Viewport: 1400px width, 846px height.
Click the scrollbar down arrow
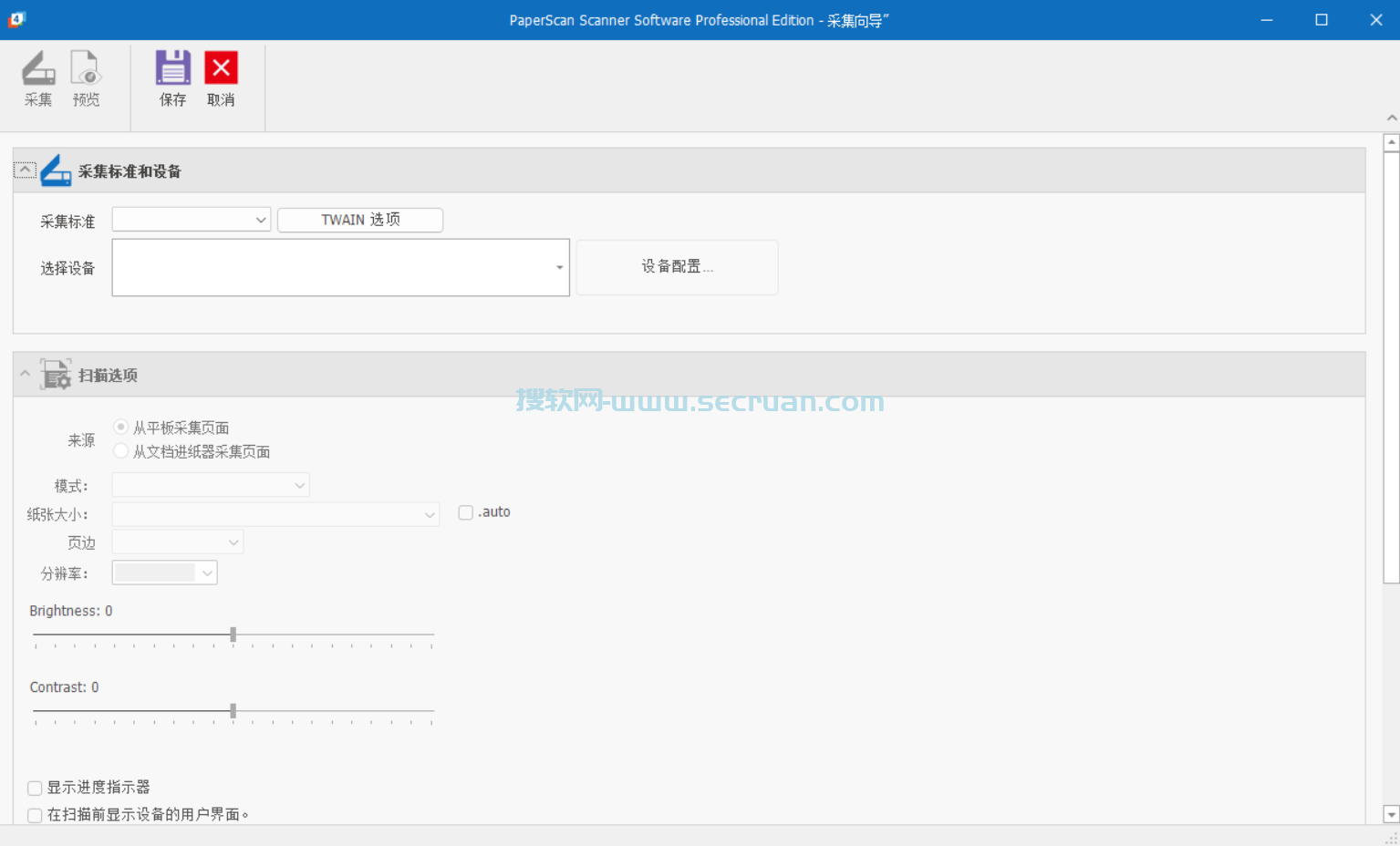pos(1391,814)
